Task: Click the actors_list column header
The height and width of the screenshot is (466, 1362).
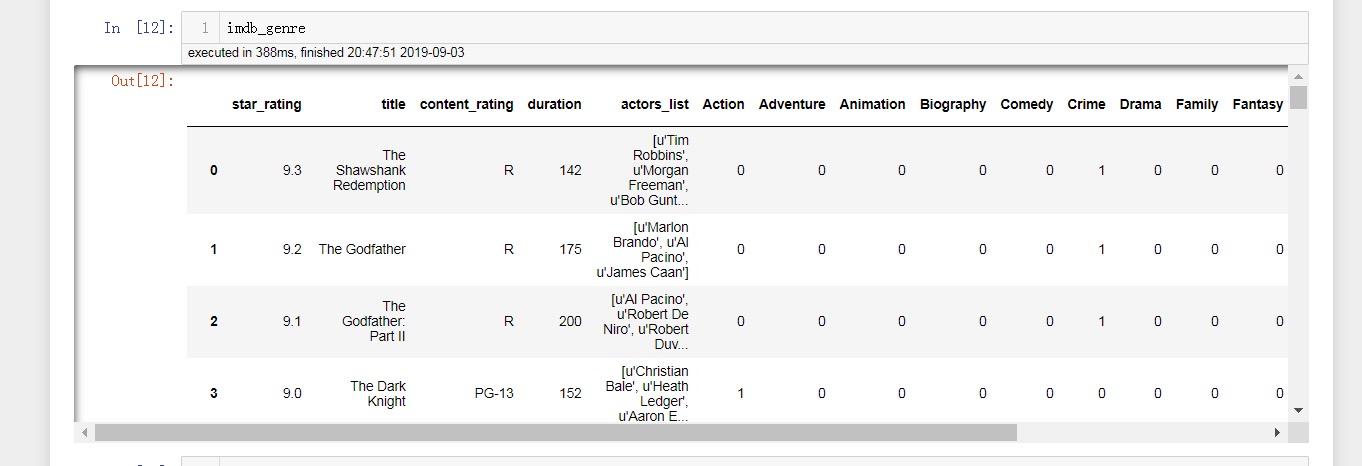Action: [x=654, y=104]
